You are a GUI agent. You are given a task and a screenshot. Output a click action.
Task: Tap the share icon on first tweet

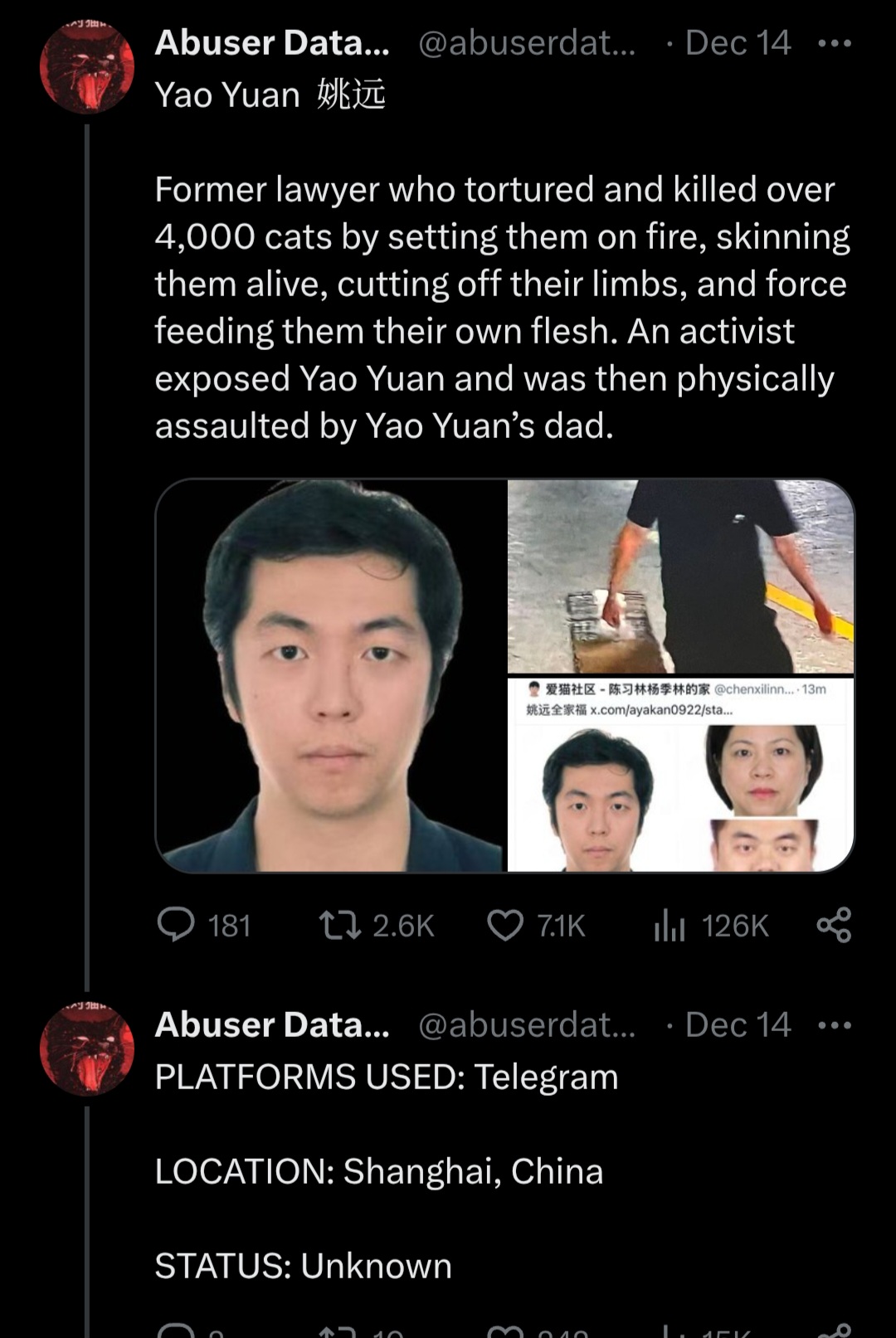click(x=834, y=925)
